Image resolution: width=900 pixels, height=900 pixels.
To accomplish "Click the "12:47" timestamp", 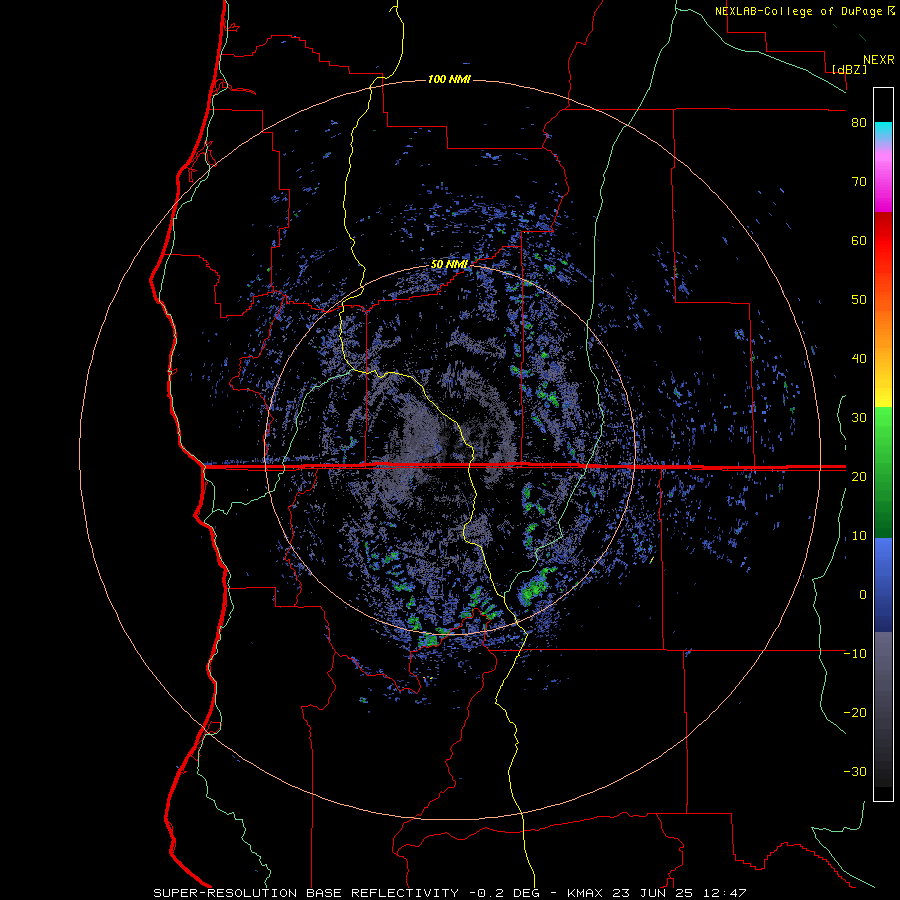I will coord(724,893).
